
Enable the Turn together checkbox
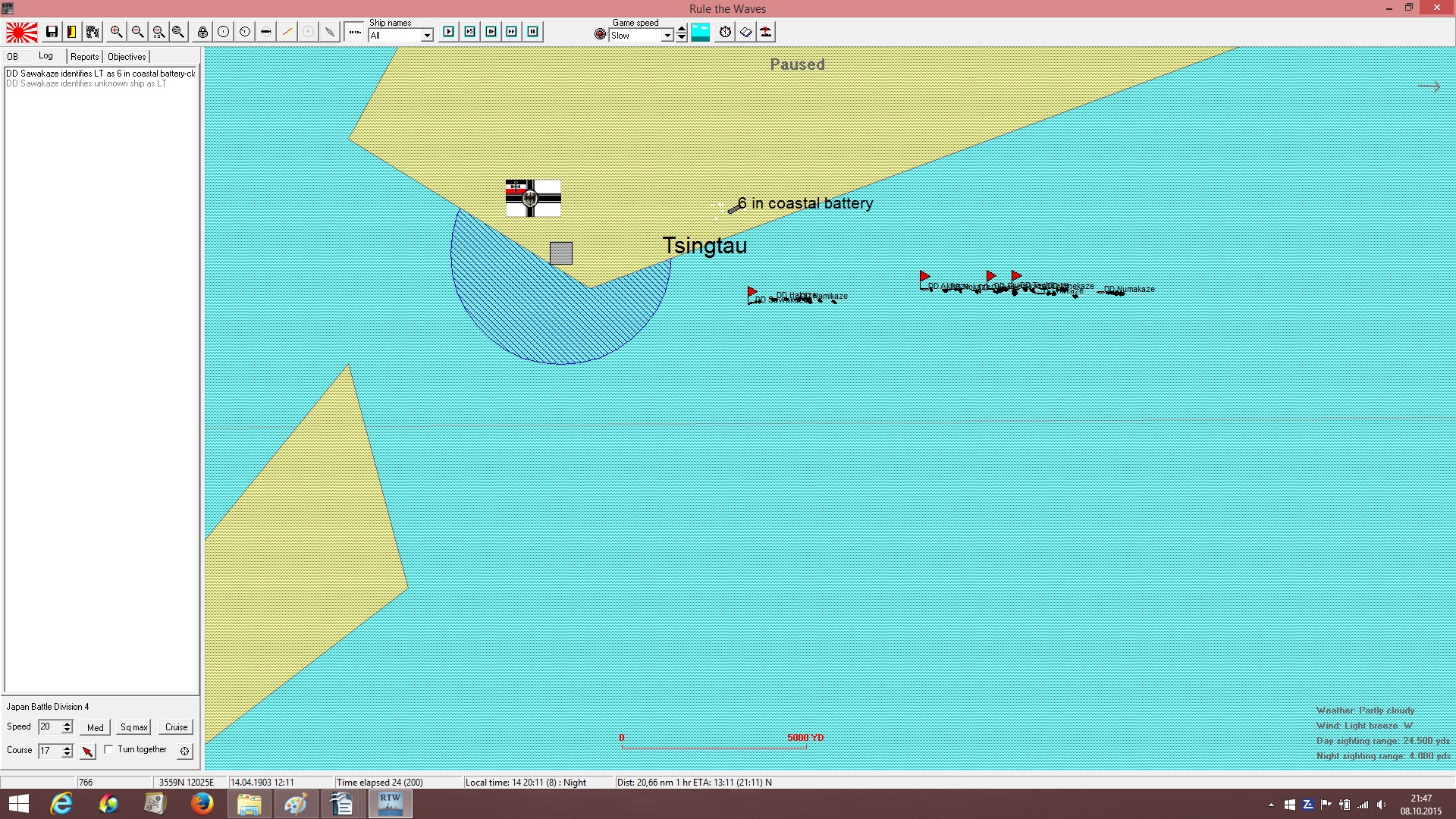pos(108,749)
